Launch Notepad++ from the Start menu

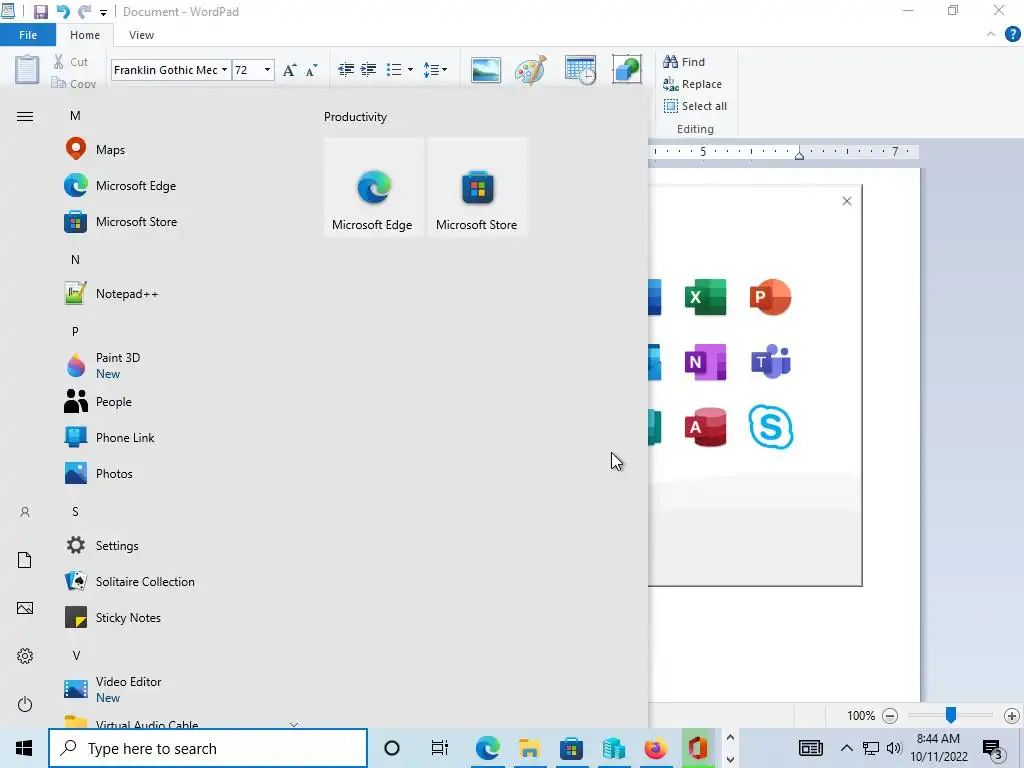pyautogui.click(x=111, y=294)
